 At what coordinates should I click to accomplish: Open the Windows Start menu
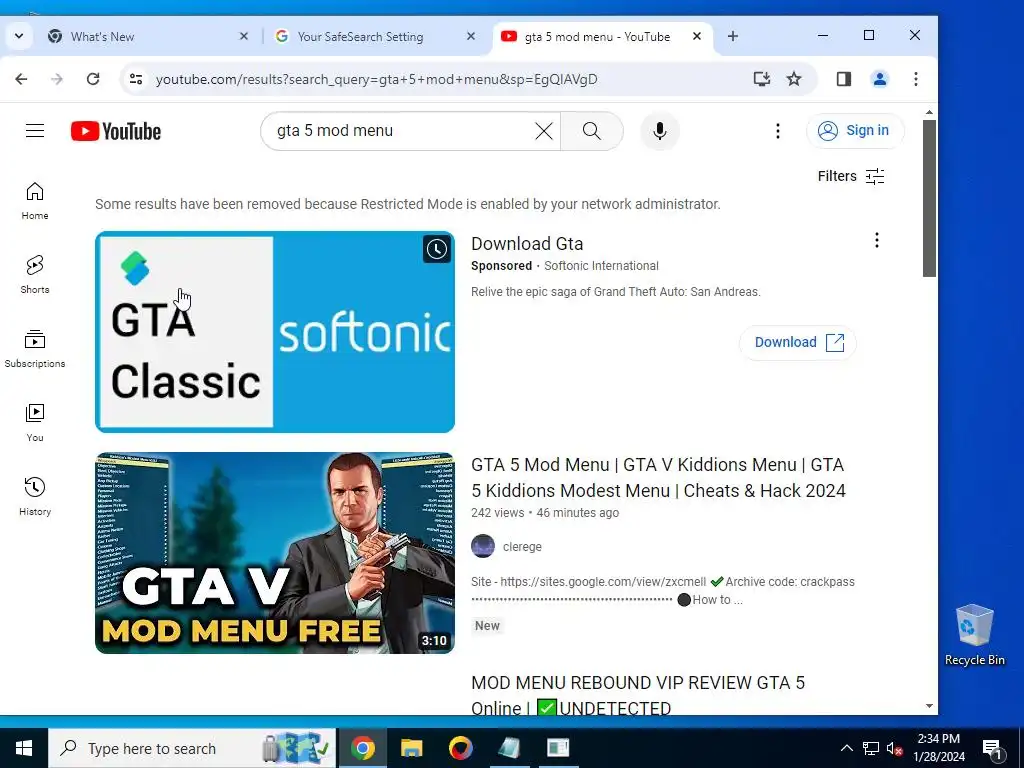coord(24,748)
